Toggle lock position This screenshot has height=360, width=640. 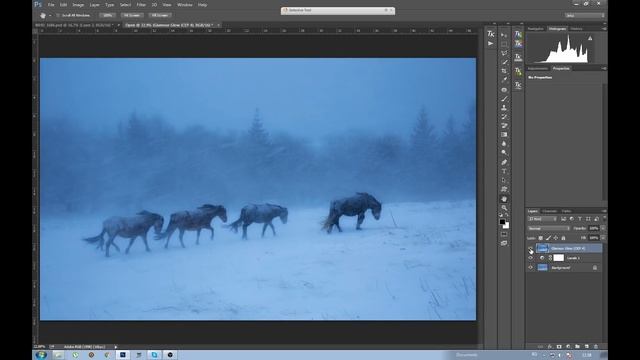coord(556,238)
